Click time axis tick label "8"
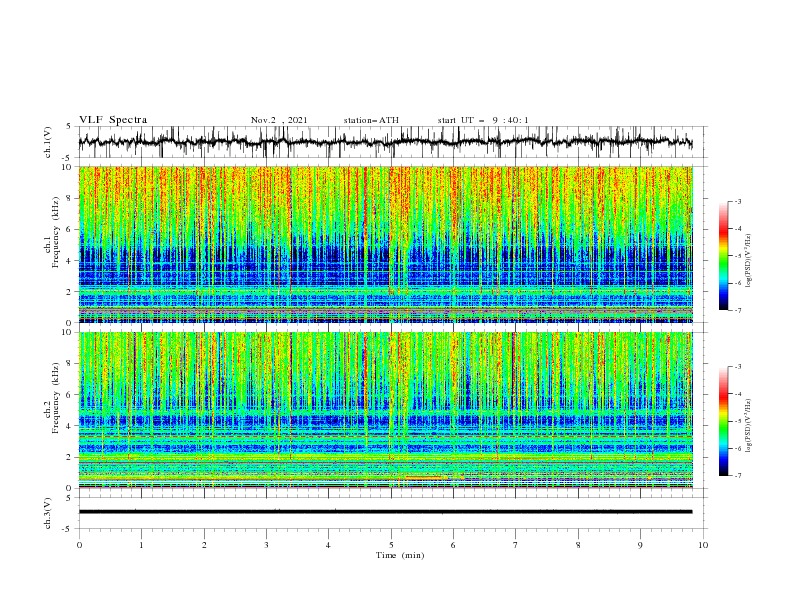The height and width of the screenshot is (612, 792). coord(578,545)
